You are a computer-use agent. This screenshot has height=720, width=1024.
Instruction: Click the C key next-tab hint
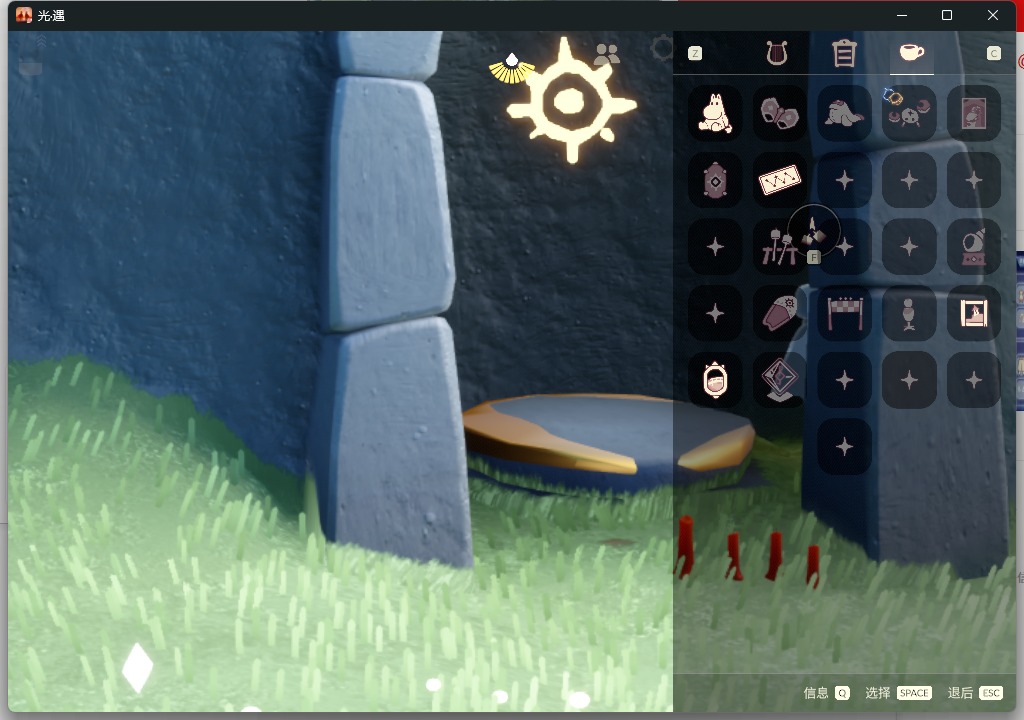(993, 54)
